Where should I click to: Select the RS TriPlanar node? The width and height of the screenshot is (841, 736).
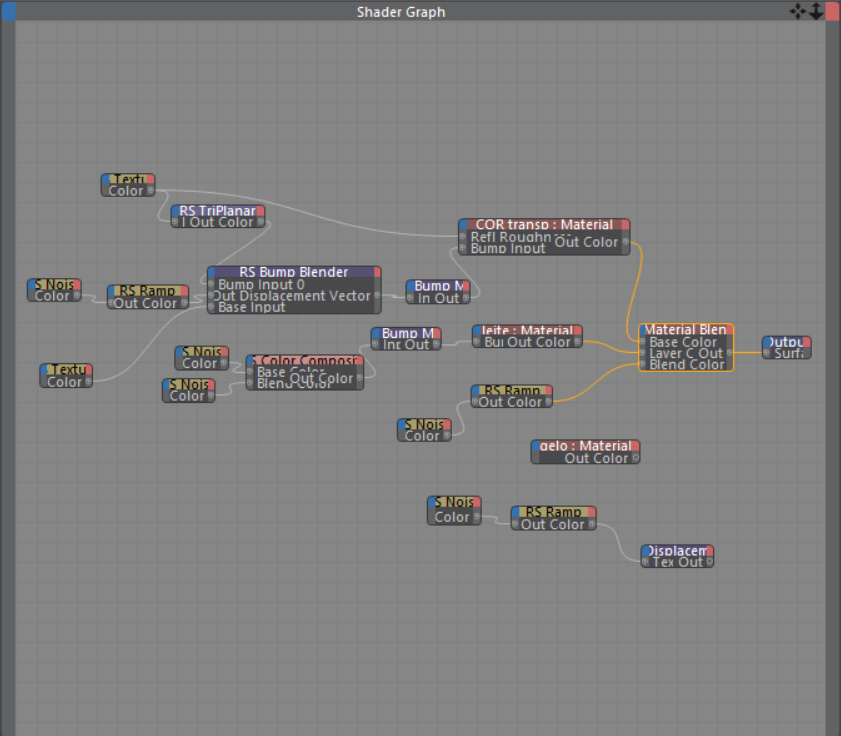[x=218, y=216]
